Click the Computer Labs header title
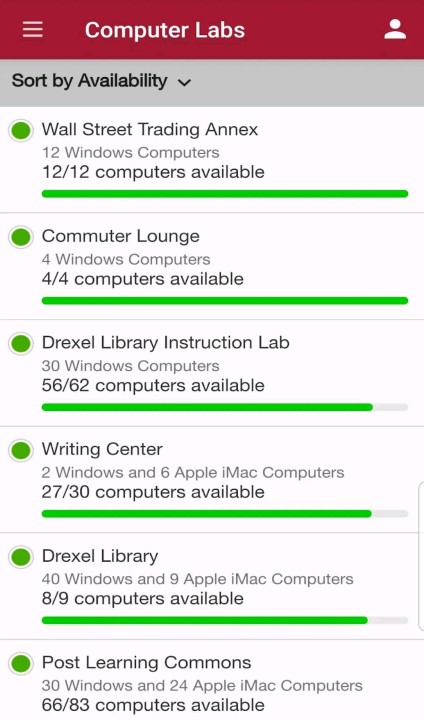424x720 pixels. (x=165, y=30)
